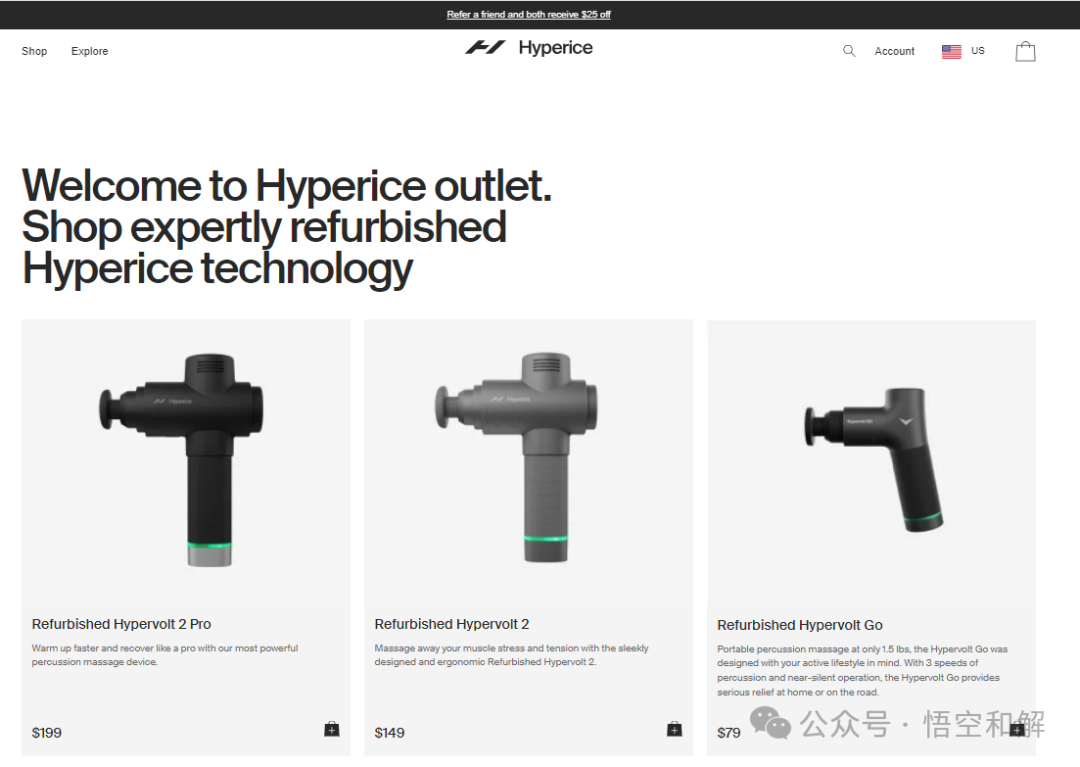Click the 'Portable percussion massage' description
Image resolution: width=1080 pixels, height=767 pixels.
click(862, 671)
